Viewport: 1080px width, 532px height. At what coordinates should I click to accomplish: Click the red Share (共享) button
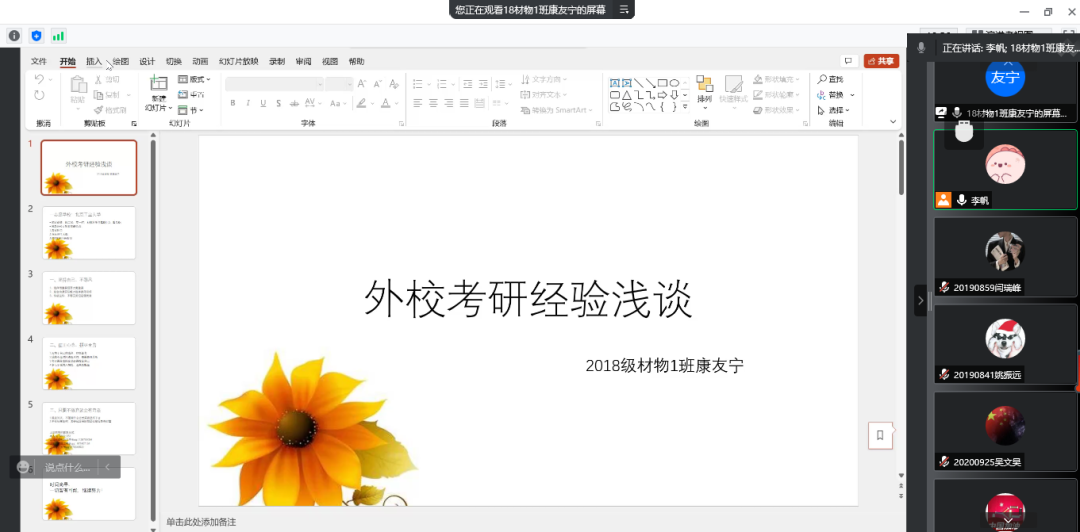tap(881, 61)
